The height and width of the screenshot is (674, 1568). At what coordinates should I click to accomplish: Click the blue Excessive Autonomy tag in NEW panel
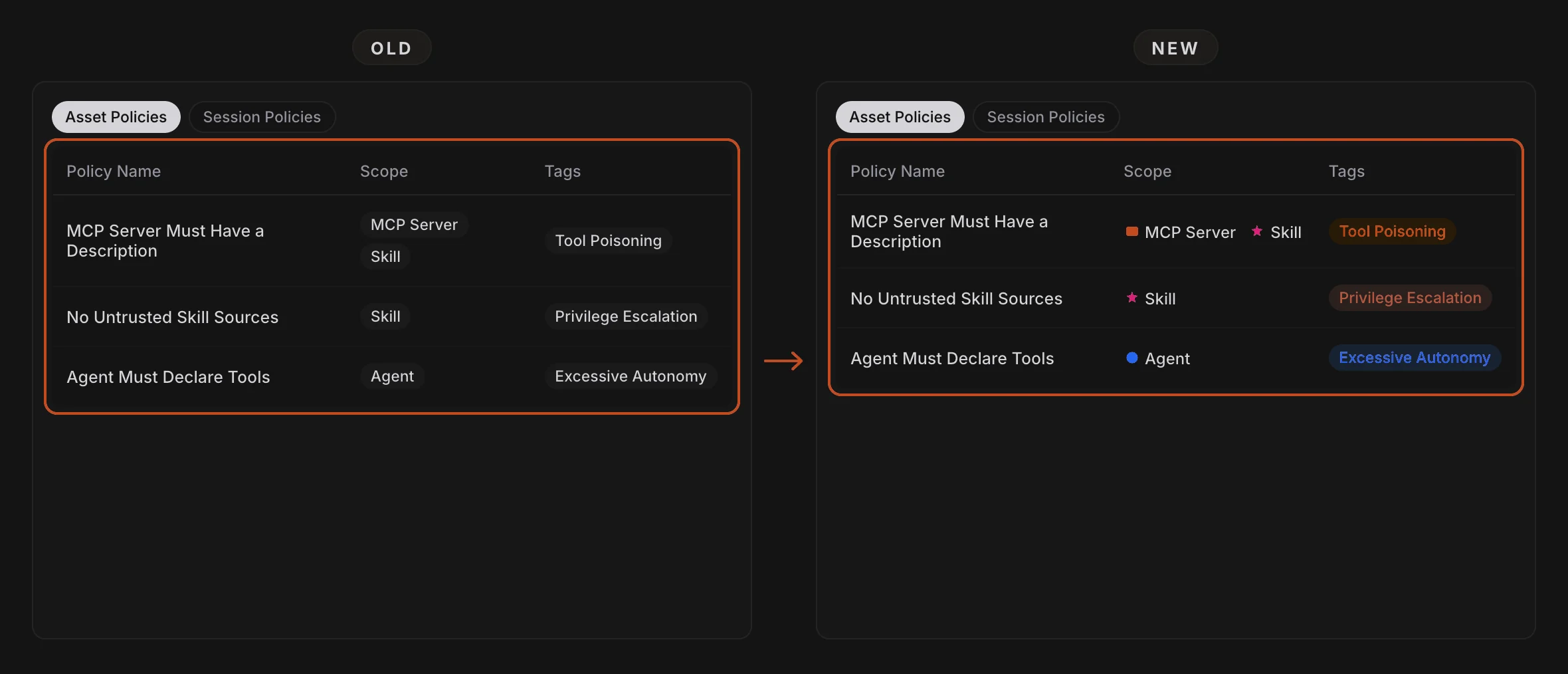(1415, 358)
